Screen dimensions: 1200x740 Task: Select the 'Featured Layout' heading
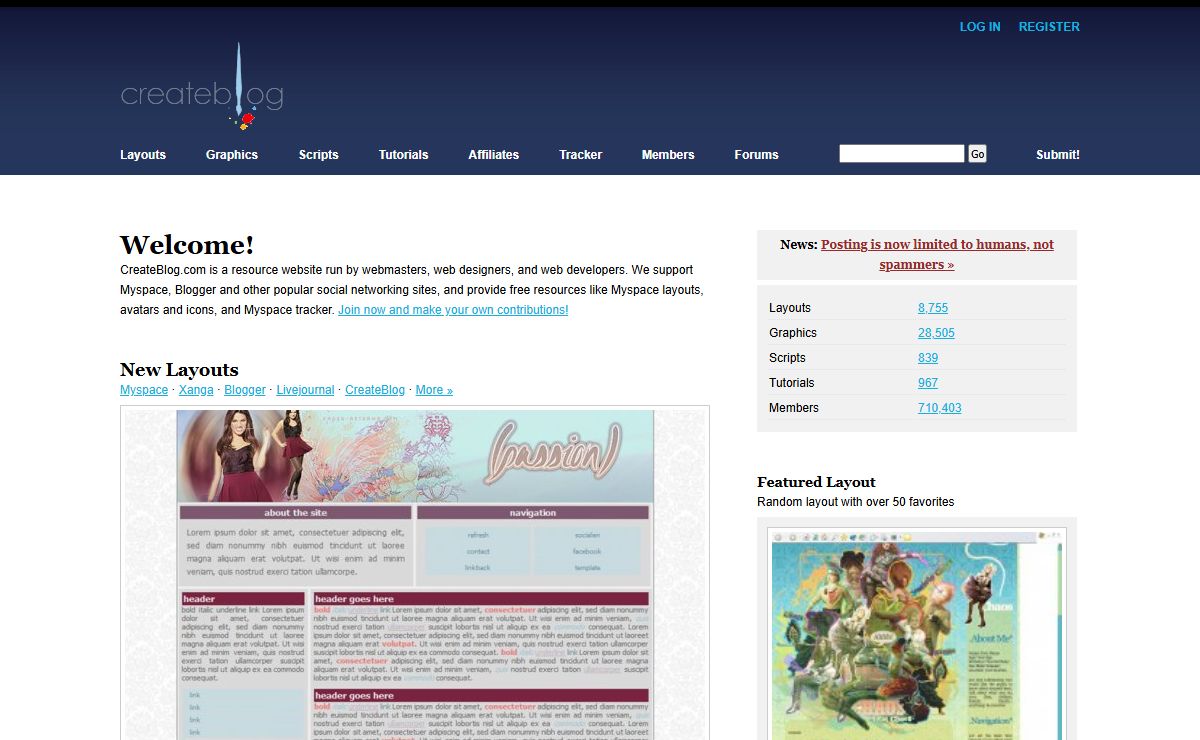click(x=816, y=482)
